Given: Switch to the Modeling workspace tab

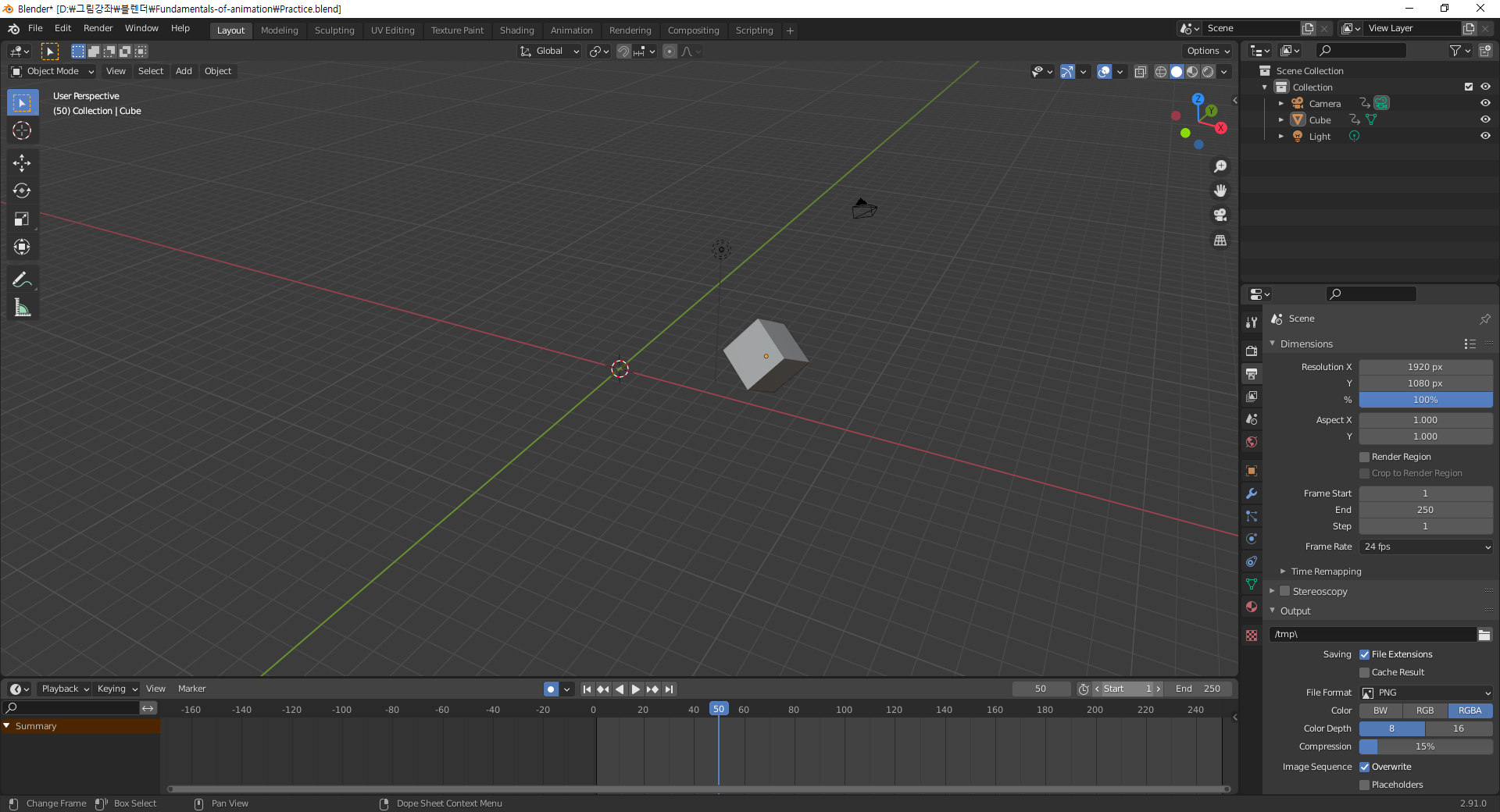Looking at the screenshot, I should (280, 30).
